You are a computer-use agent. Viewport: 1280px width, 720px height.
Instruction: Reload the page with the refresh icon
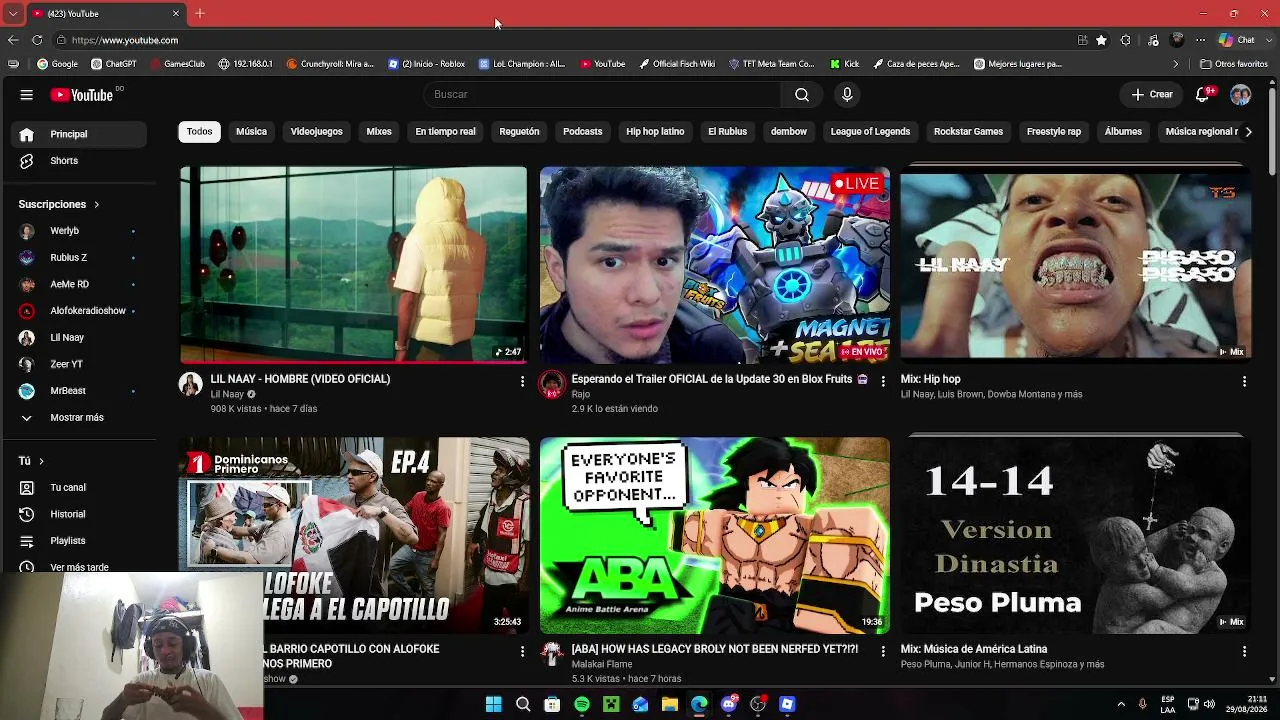[37, 40]
